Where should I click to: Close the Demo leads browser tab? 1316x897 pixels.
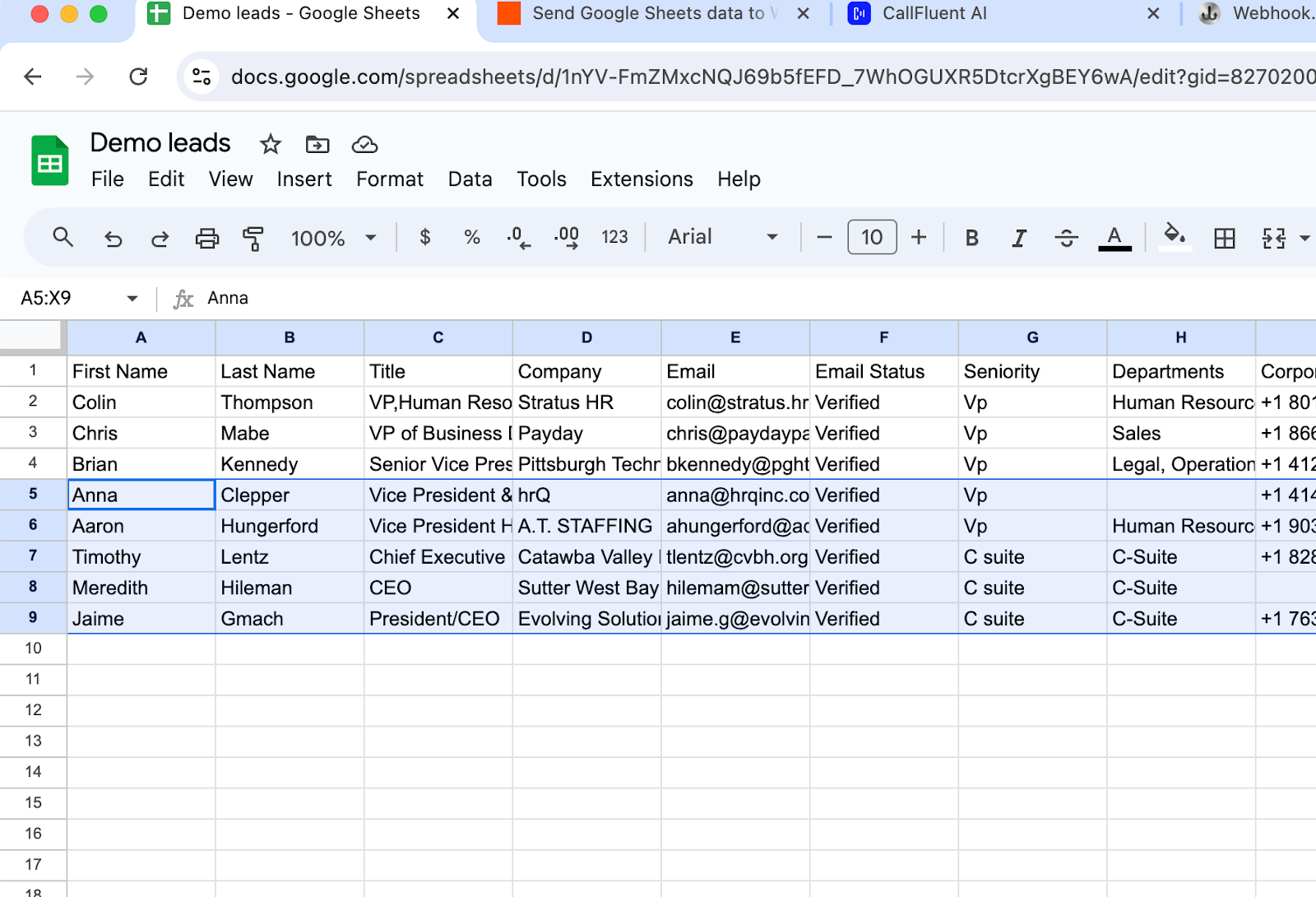tap(453, 13)
